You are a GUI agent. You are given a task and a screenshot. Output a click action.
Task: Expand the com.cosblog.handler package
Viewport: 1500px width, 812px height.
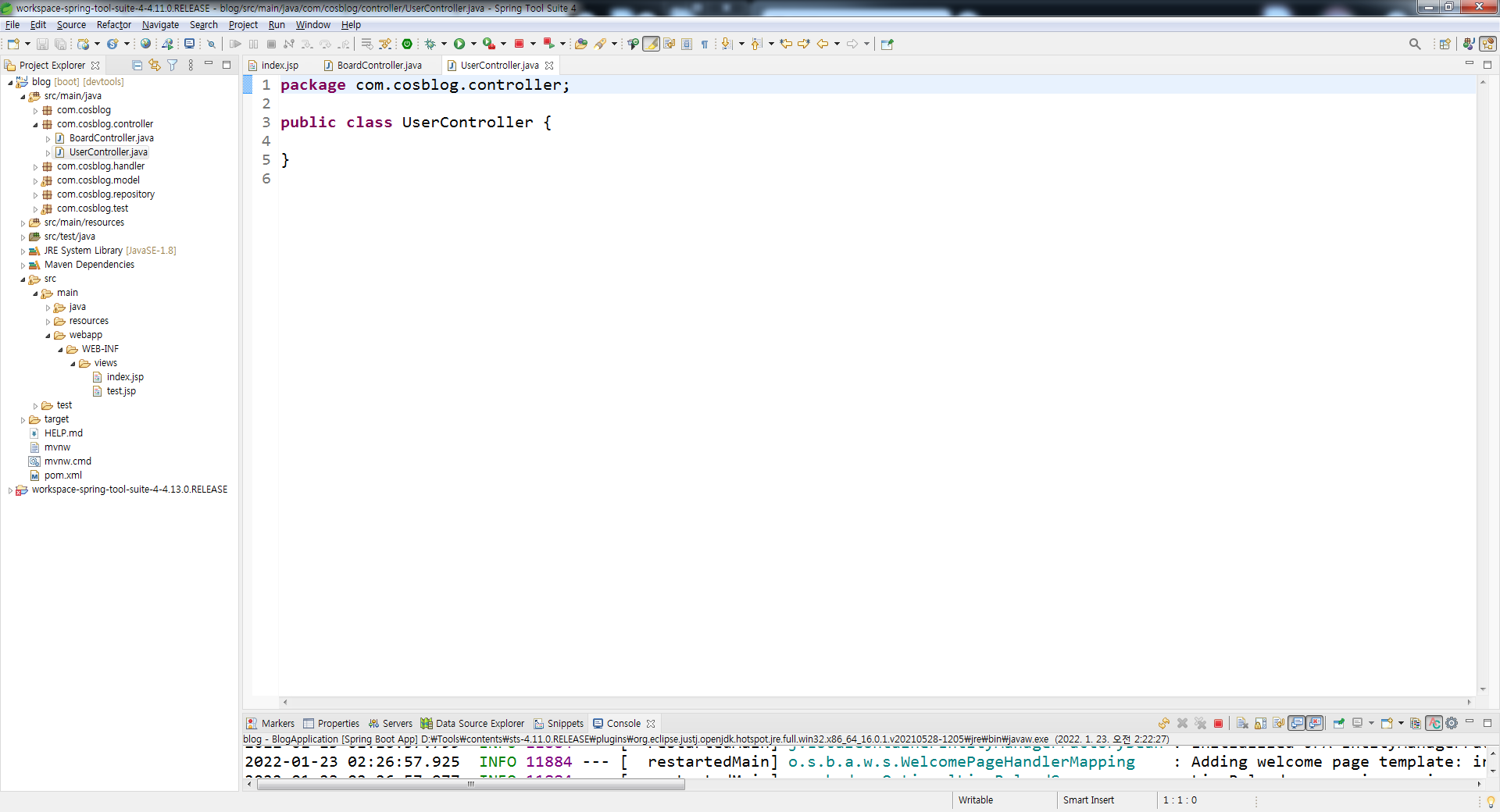[x=35, y=166]
